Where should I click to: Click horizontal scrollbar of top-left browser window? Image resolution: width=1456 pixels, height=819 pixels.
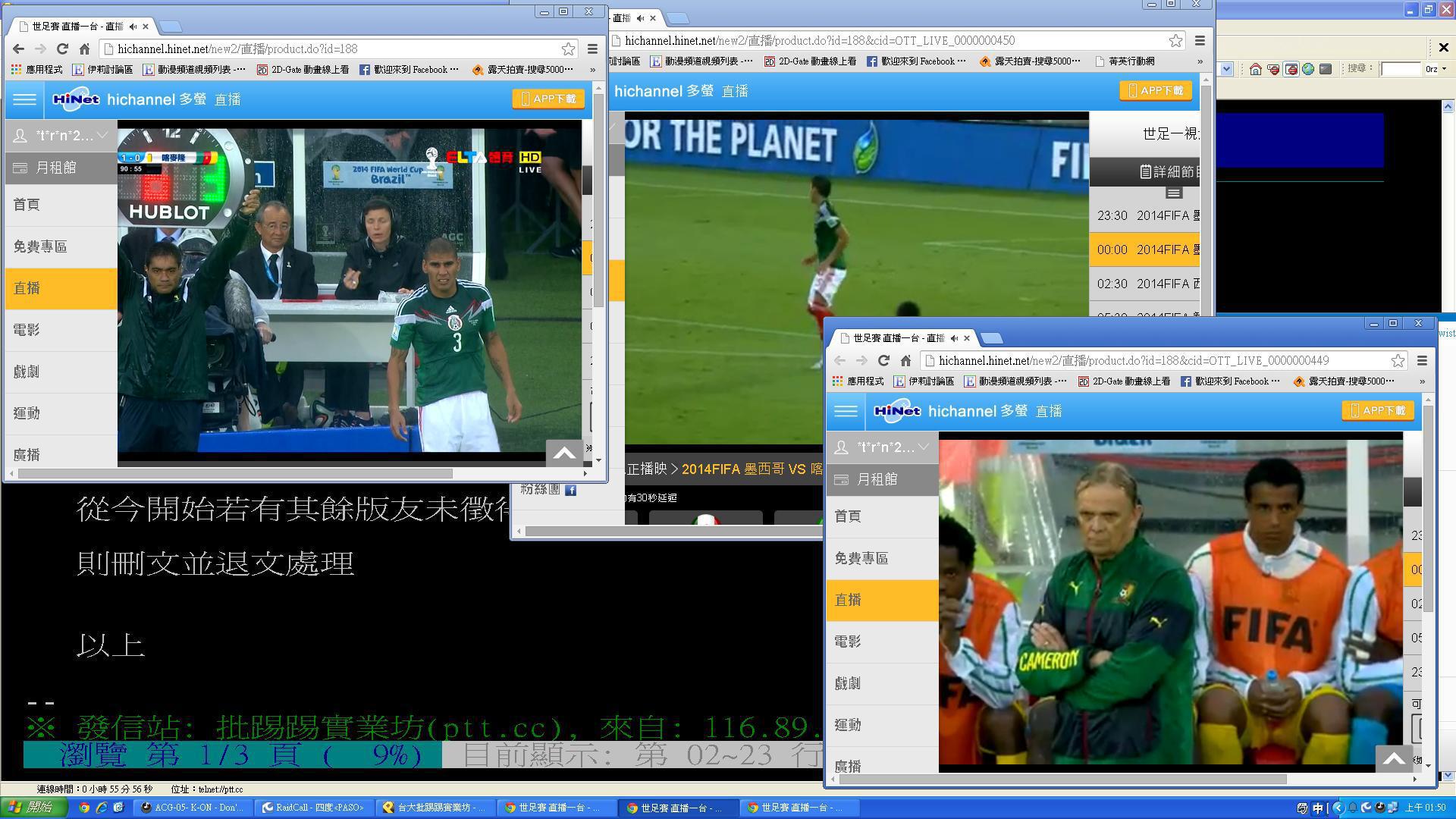(x=235, y=473)
